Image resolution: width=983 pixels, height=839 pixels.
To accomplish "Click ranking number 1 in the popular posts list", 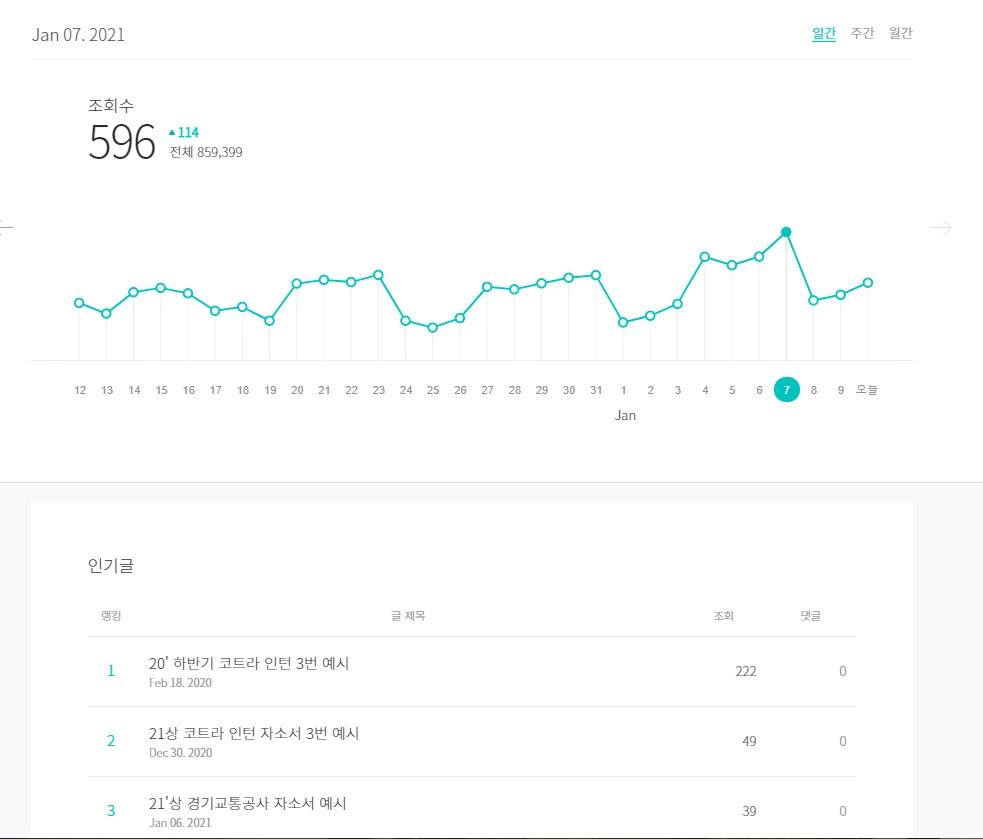I will point(111,670).
